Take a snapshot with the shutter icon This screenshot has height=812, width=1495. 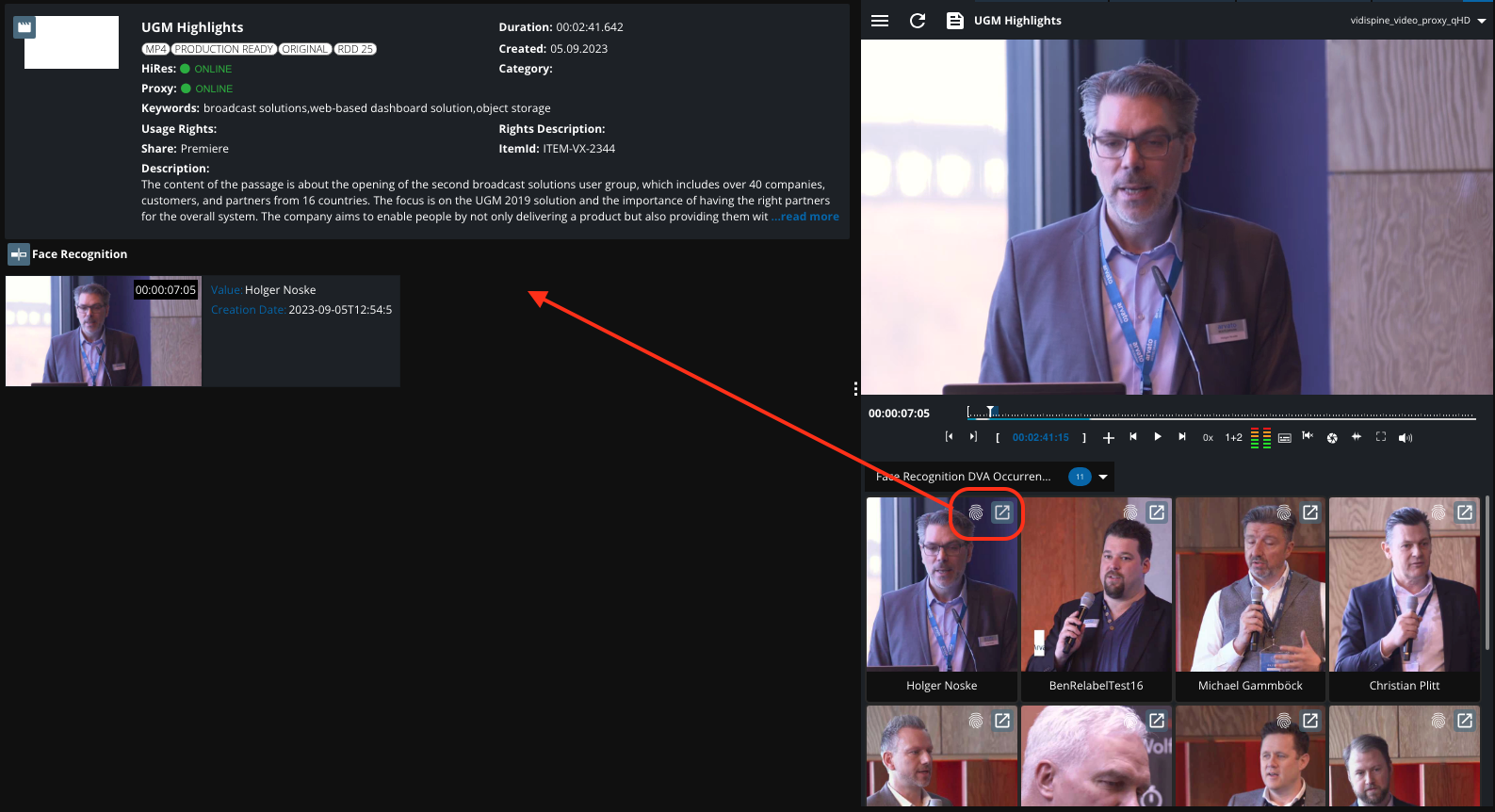1332,438
